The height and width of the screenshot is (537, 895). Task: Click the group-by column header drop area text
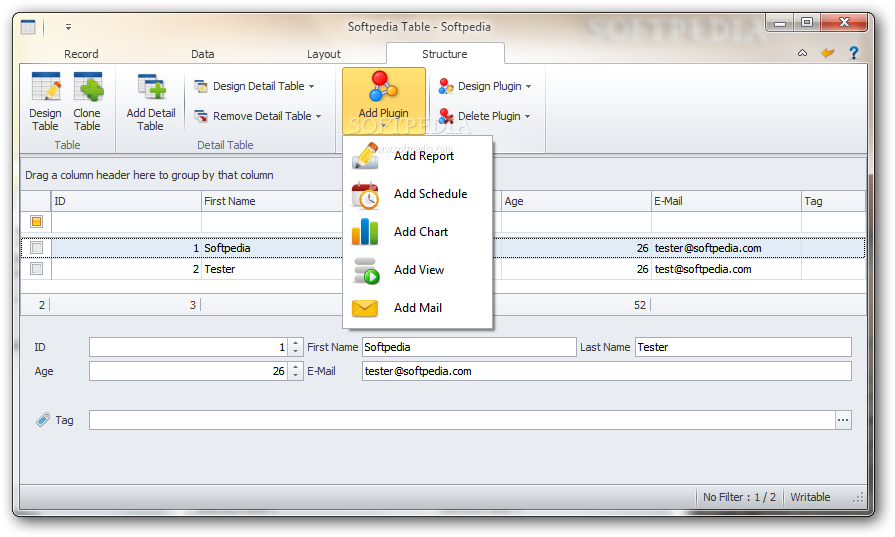pos(149,175)
